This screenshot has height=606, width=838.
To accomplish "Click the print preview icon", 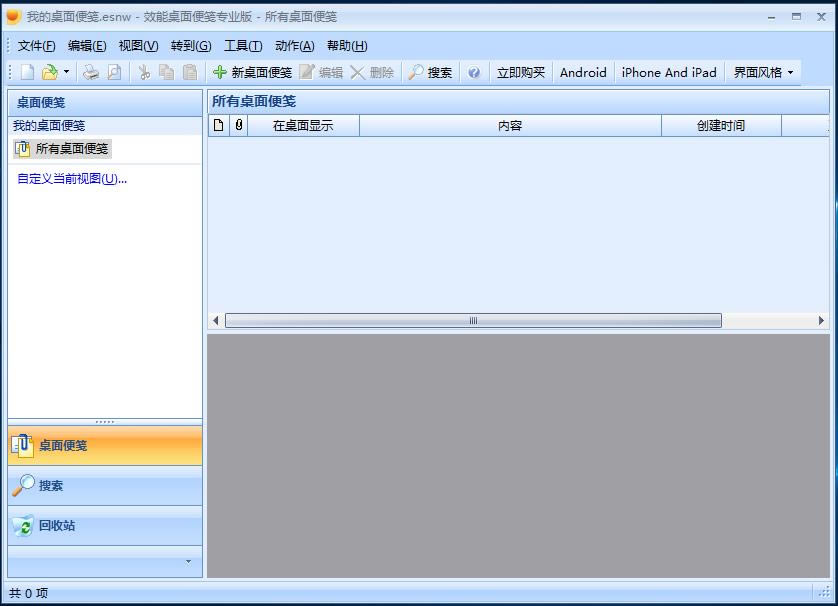I will (114, 72).
